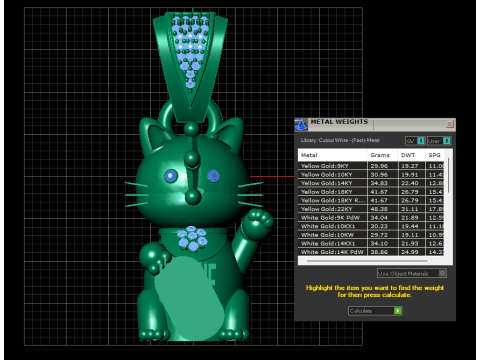The image size is (480, 360).
Task: Click DWT value of White Gold:14KX1
Action: pos(409,244)
